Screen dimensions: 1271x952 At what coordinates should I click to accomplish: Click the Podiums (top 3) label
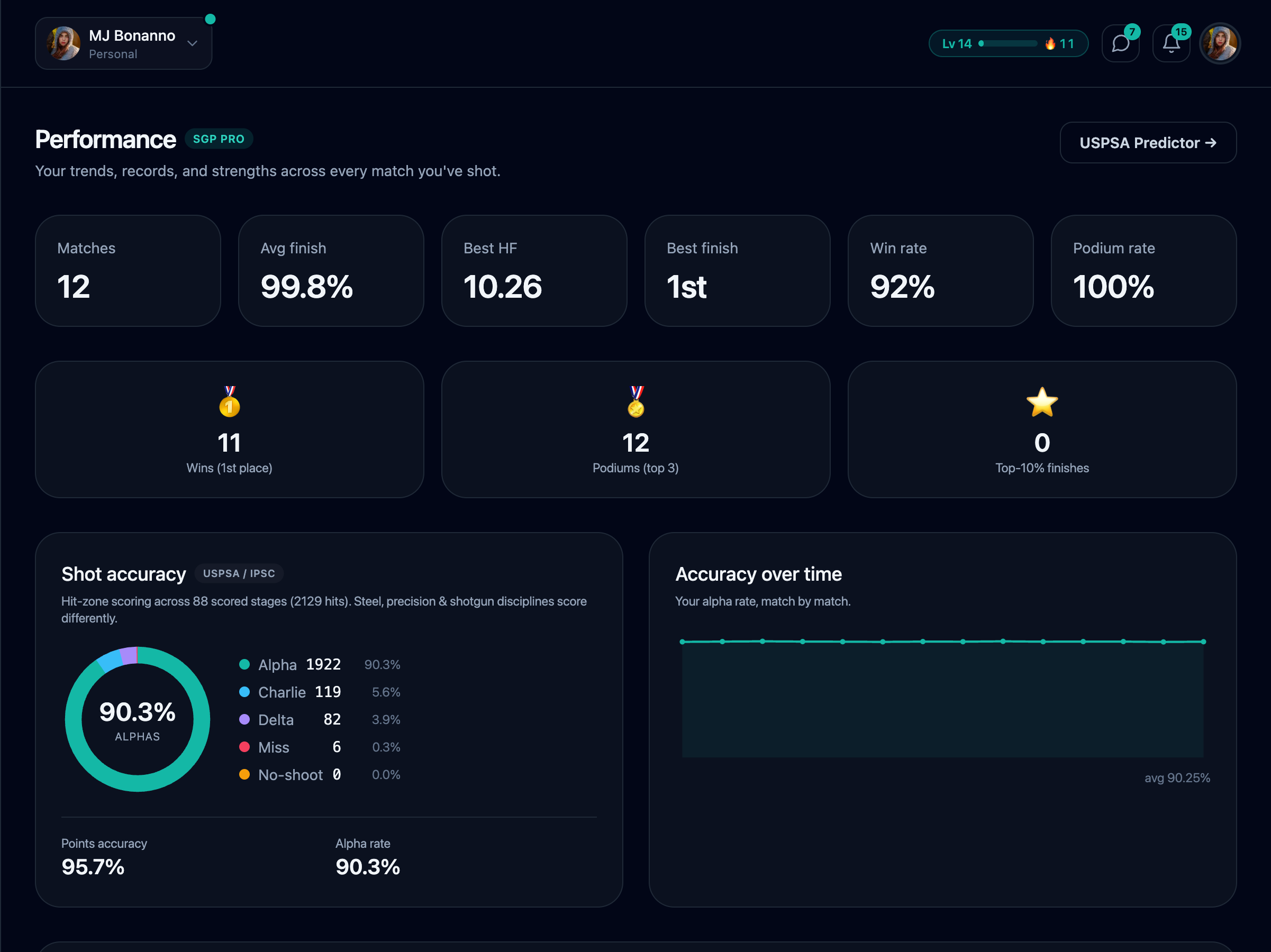[x=635, y=468]
